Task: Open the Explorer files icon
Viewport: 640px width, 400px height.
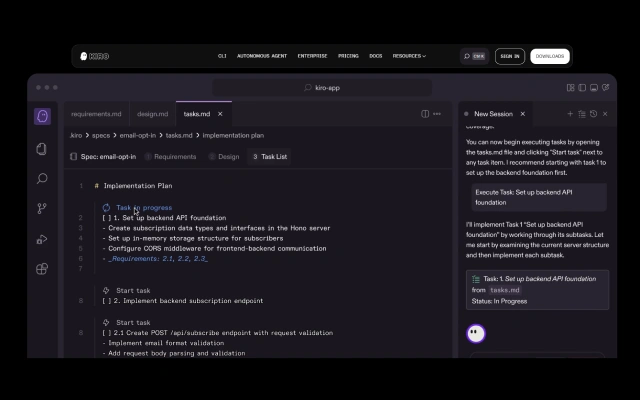Action: click(x=42, y=148)
